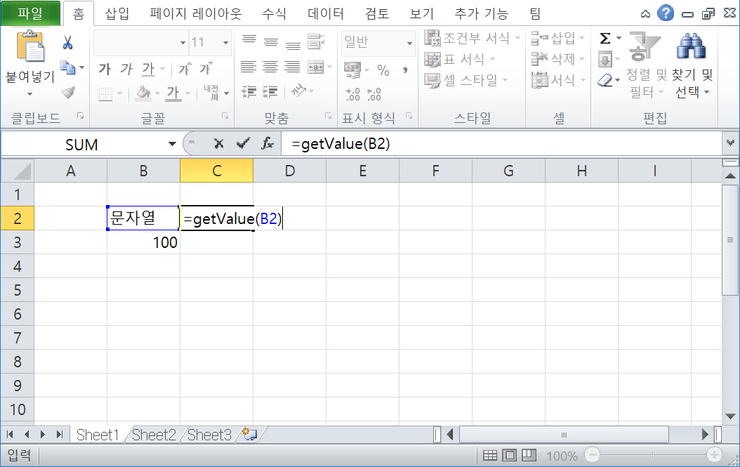
Task: Open Insert Function fx dialog
Action: click(267, 144)
